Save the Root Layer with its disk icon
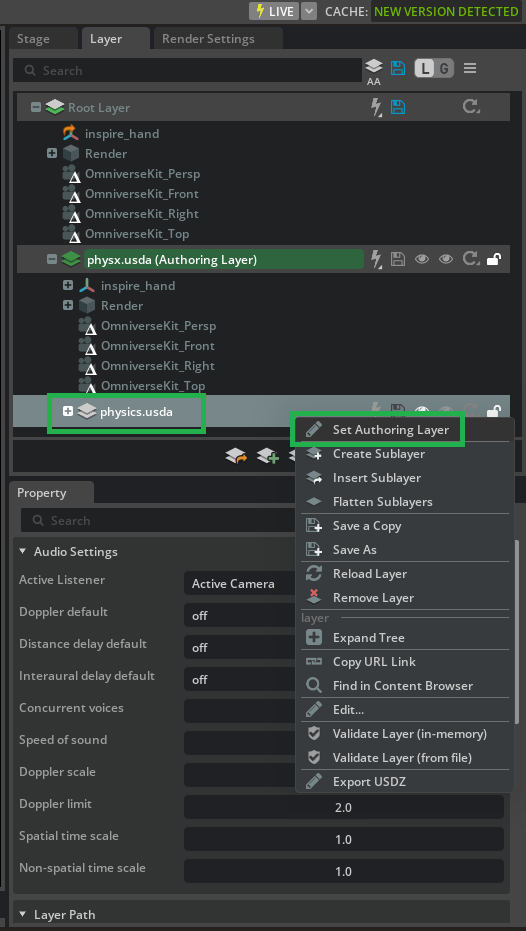526x931 pixels. pos(398,107)
